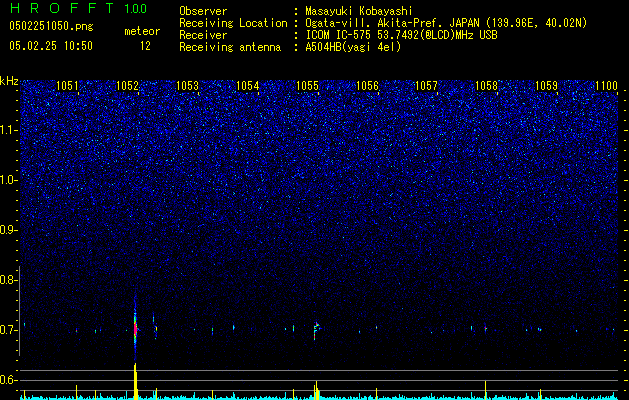Click the yellow amplitude spike at 1058
Viewport: 629px width, 400px height.
[x=485, y=390]
